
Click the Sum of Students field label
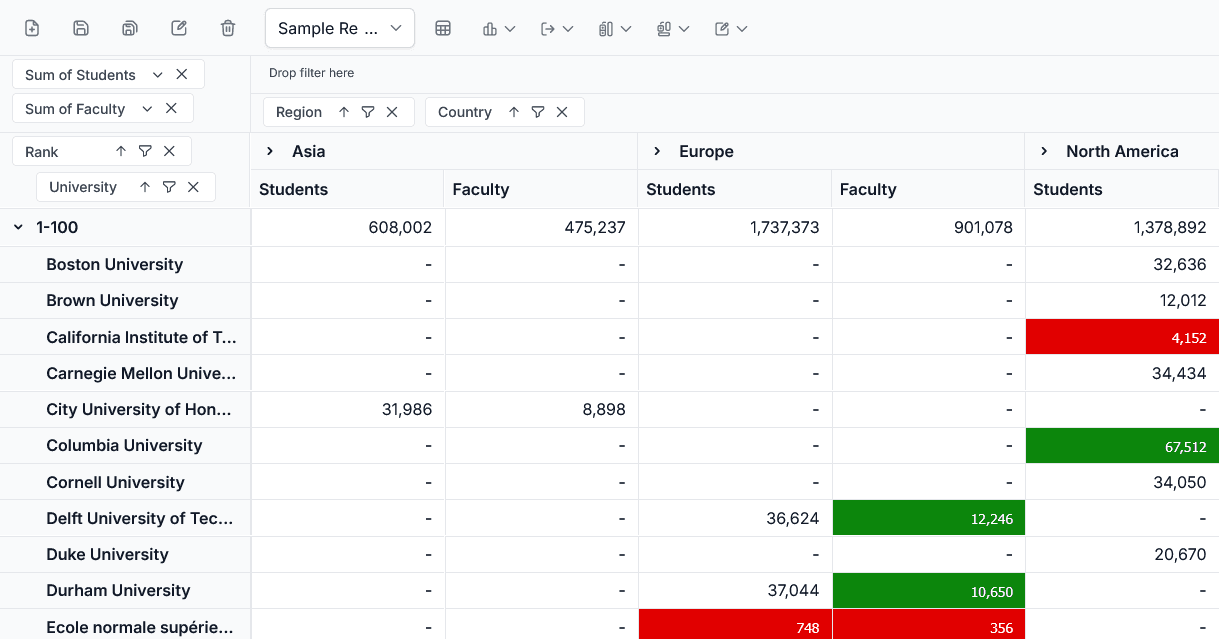point(80,75)
